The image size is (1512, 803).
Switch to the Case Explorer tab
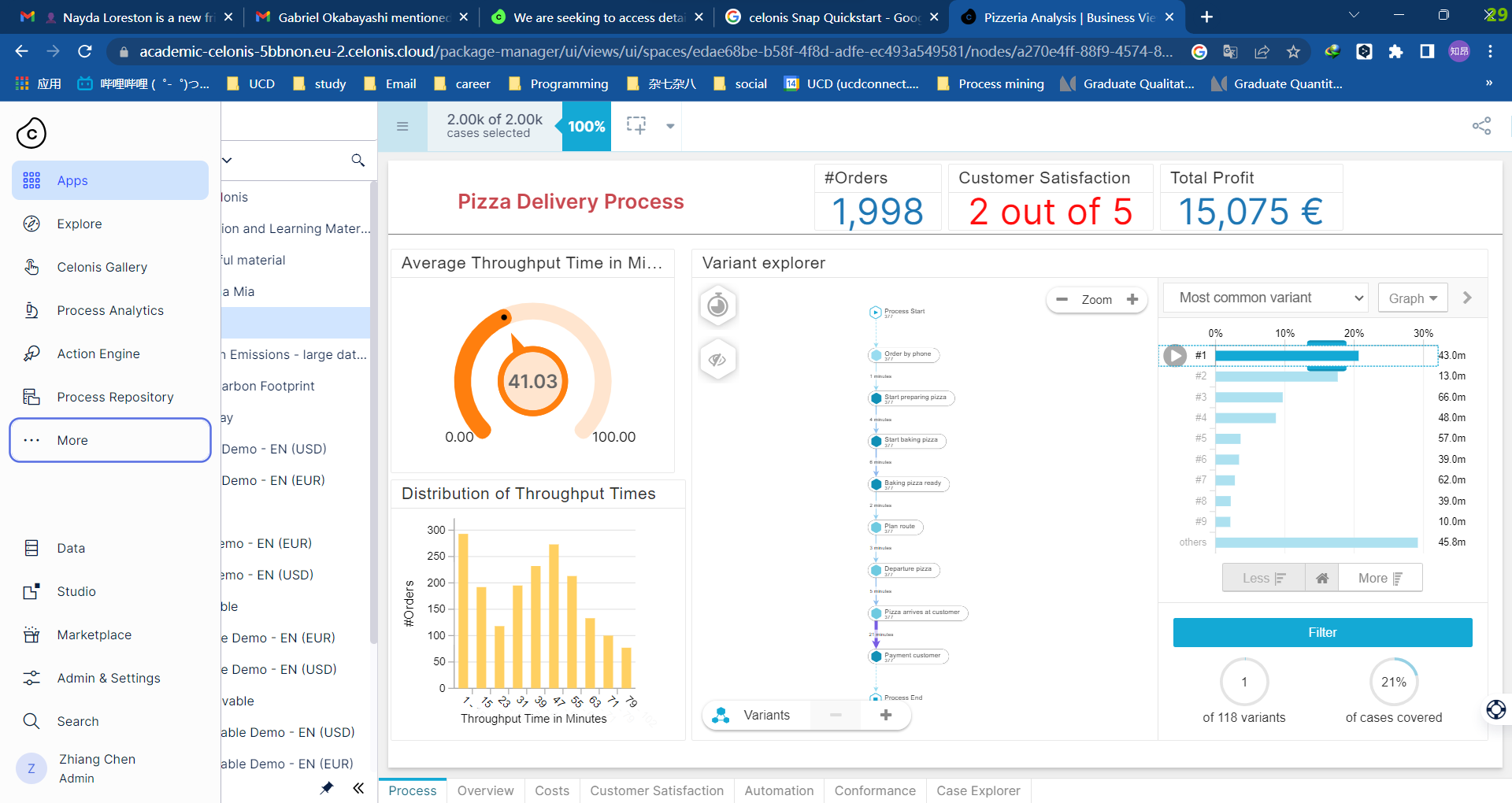tap(978, 790)
